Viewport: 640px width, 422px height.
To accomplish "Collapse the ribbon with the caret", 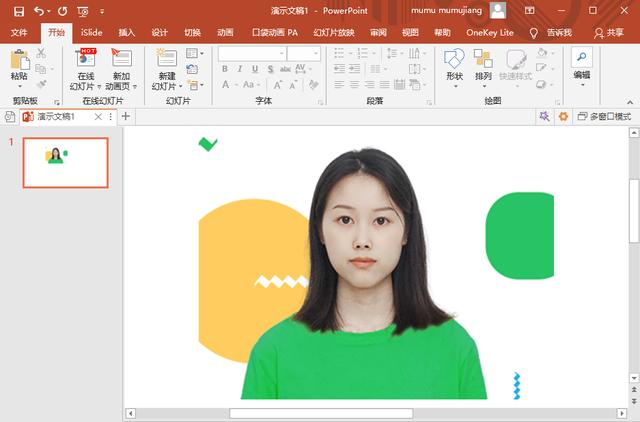I will click(630, 102).
